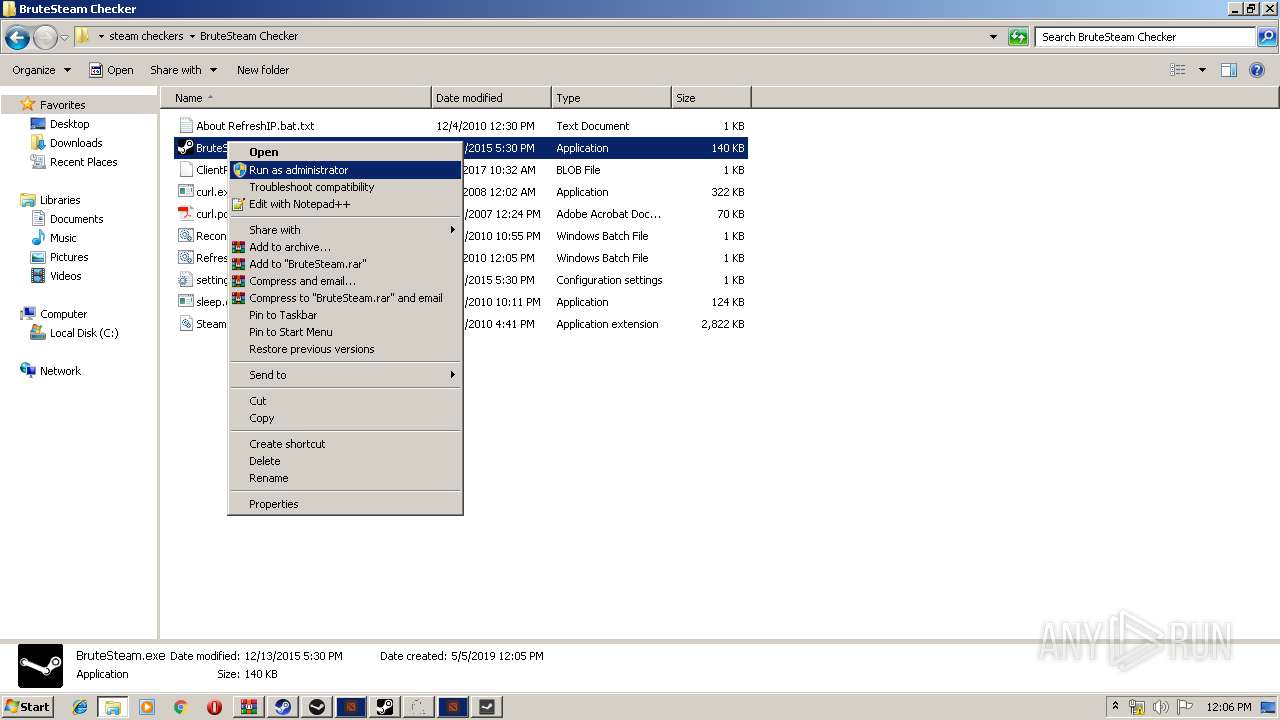1280x720 pixels.
Task: Expand the address bar history dropdown
Action: [993, 37]
